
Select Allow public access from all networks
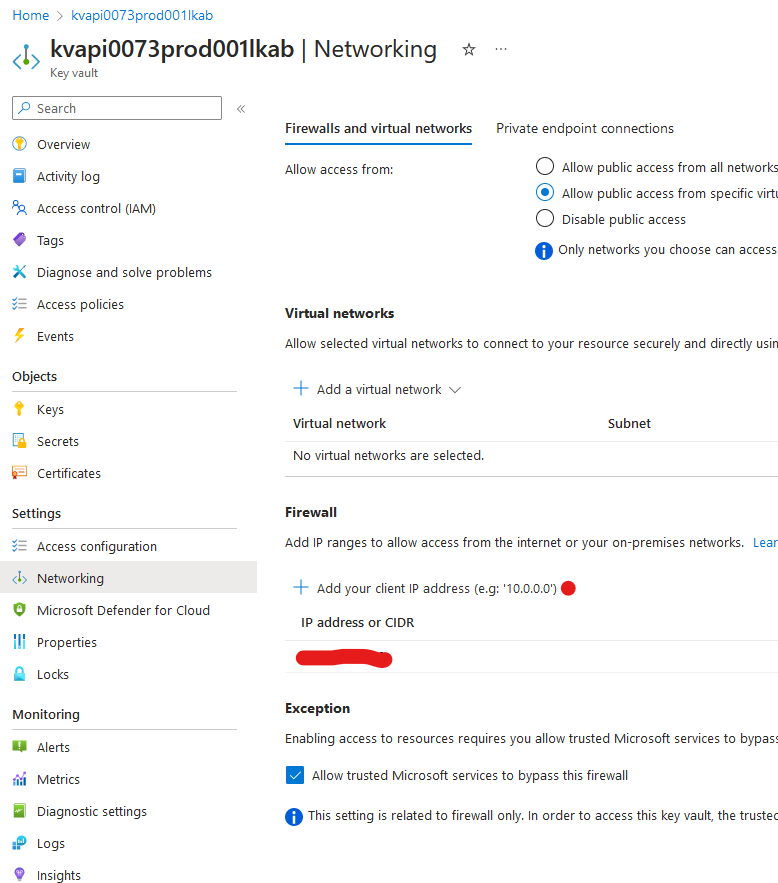coord(545,167)
